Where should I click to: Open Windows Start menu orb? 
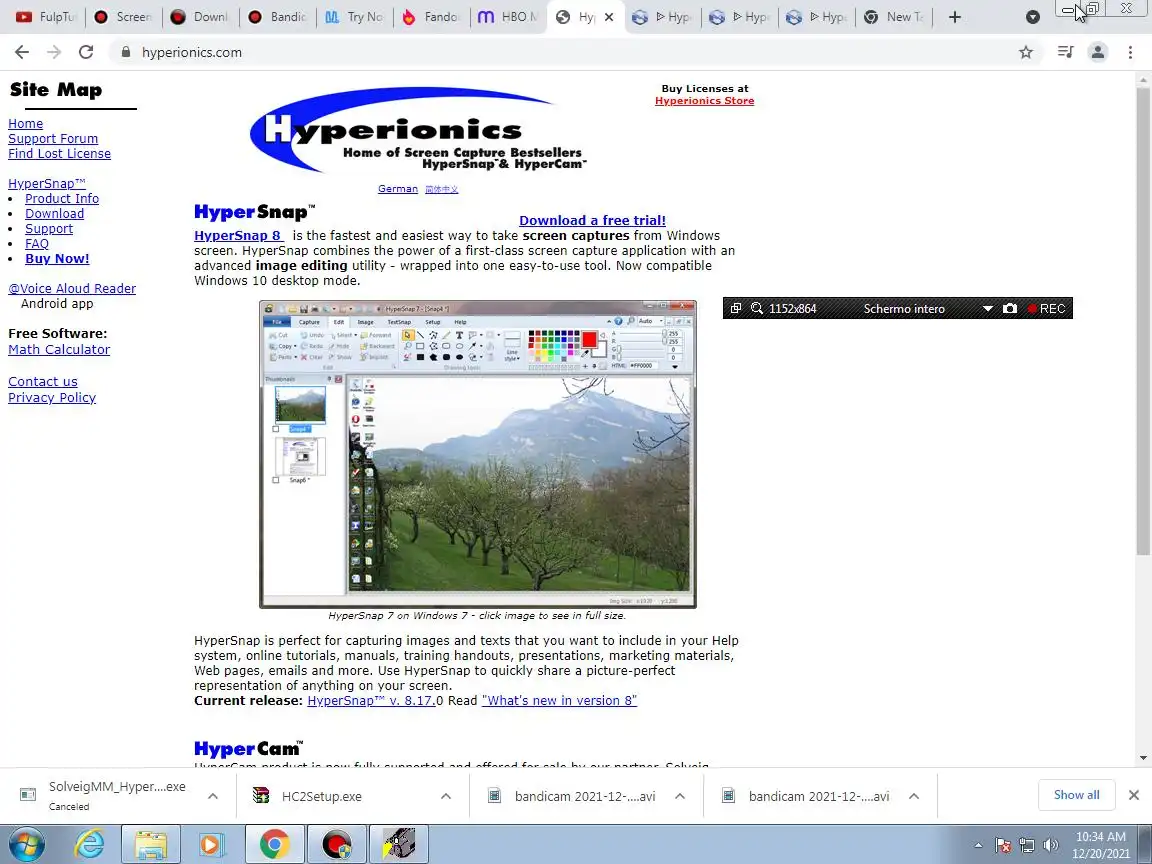(x=26, y=844)
